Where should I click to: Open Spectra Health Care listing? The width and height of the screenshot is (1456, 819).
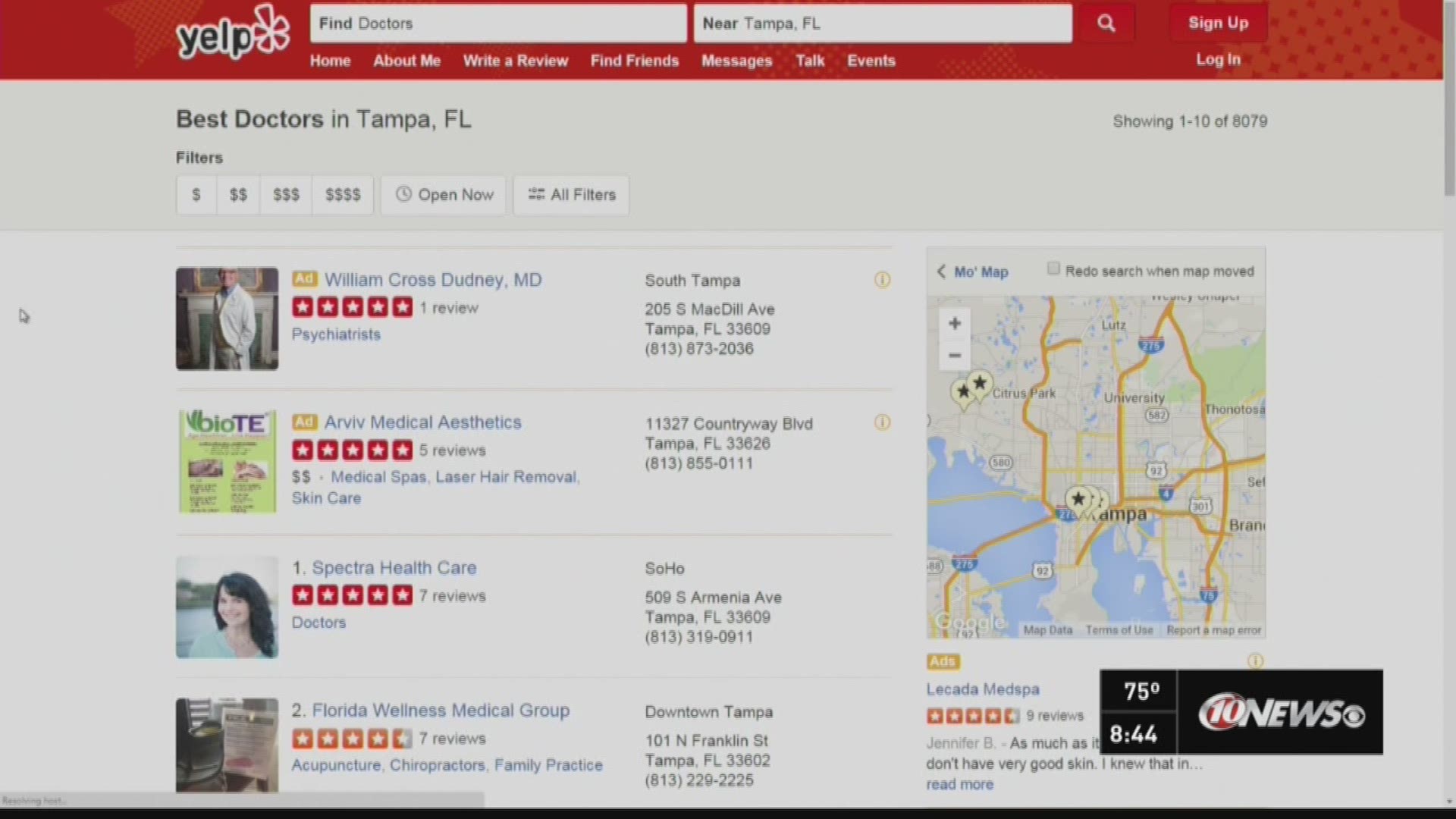[x=394, y=568]
